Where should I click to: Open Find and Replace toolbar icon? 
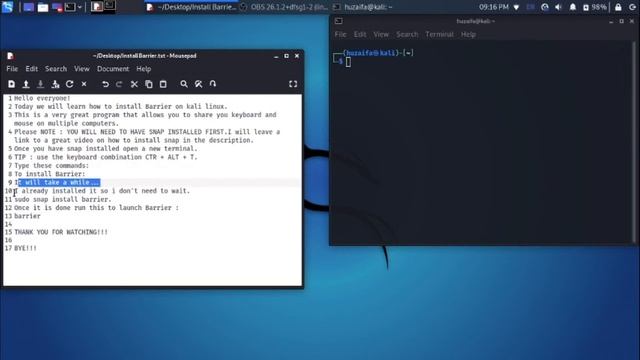pyautogui.click(x=198, y=84)
